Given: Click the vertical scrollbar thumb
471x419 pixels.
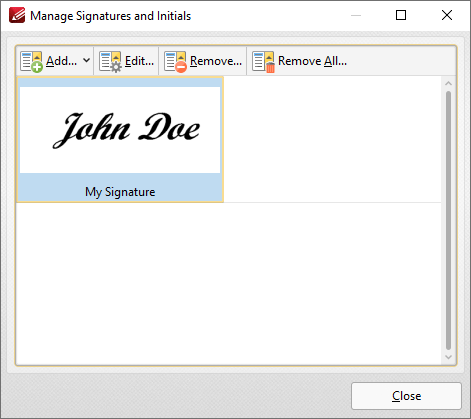Looking at the screenshot, I should click(x=448, y=220).
